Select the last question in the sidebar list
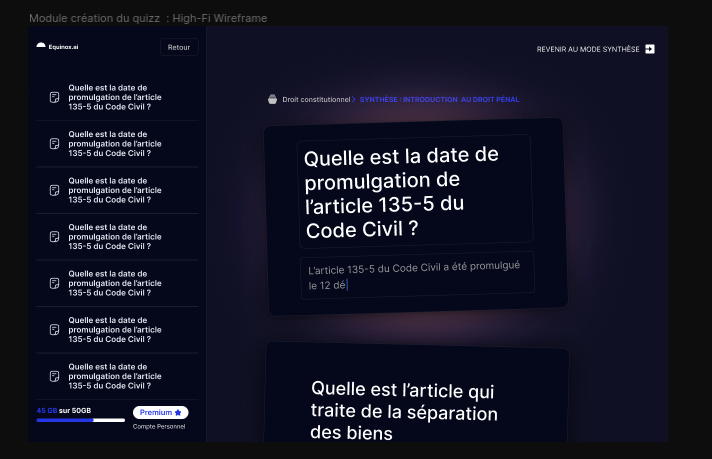Viewport: 712px width, 459px height. point(117,376)
